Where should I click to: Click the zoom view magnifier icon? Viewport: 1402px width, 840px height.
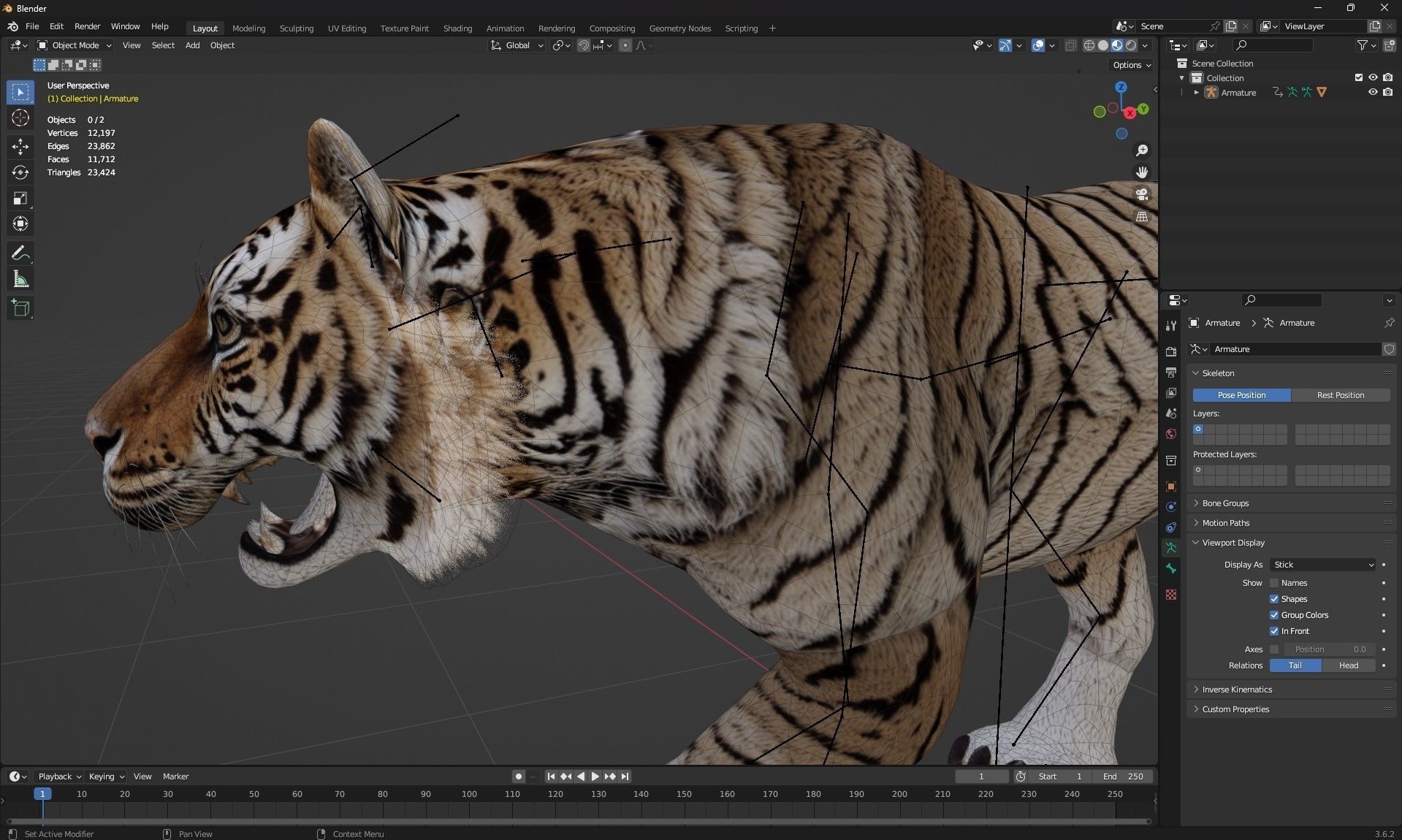1141,150
